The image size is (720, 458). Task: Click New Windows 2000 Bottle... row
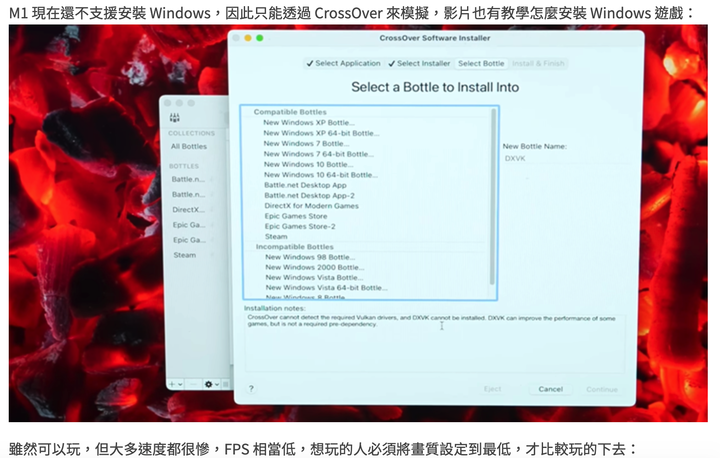click(315, 267)
